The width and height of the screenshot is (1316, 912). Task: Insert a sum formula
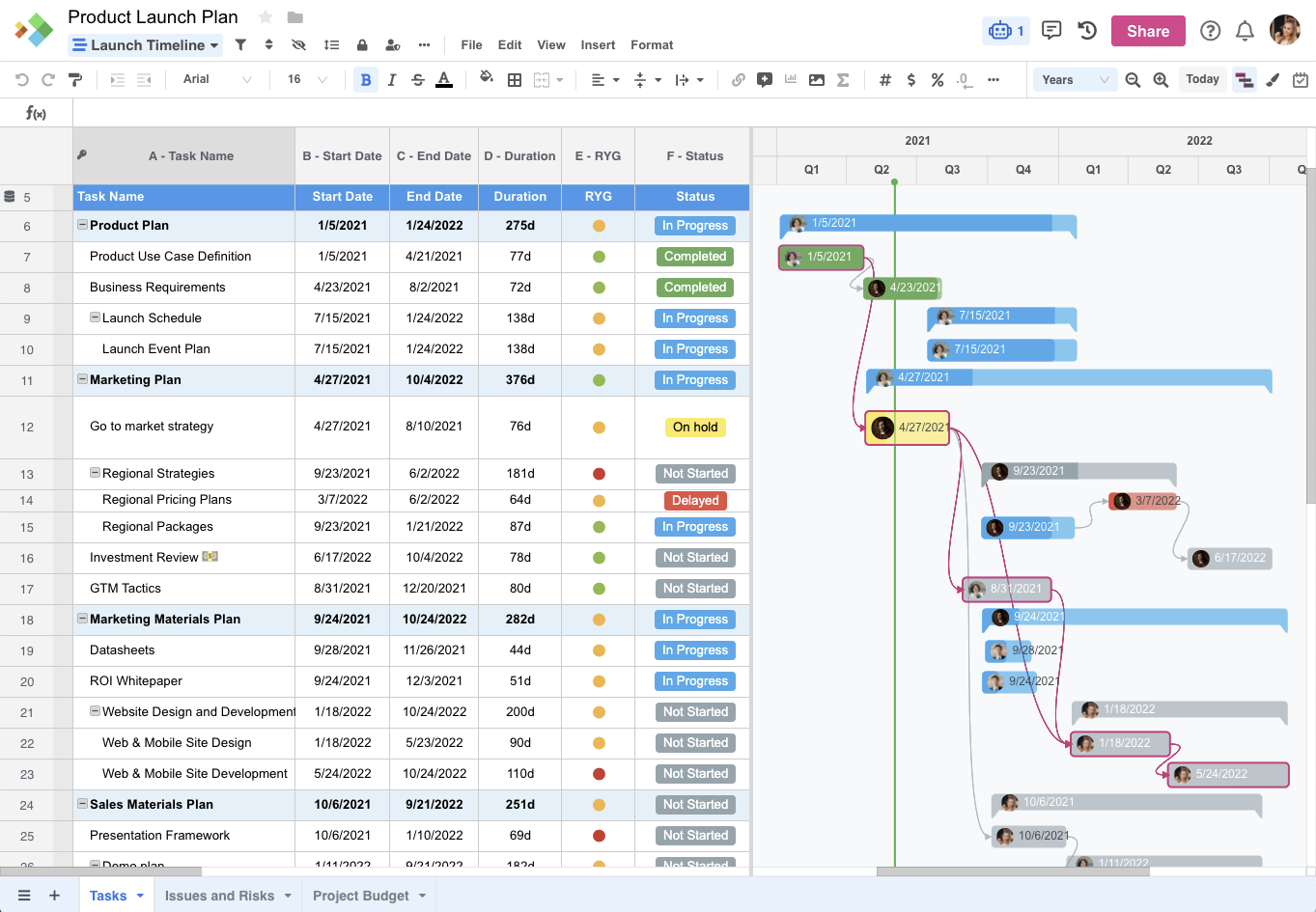(x=842, y=79)
